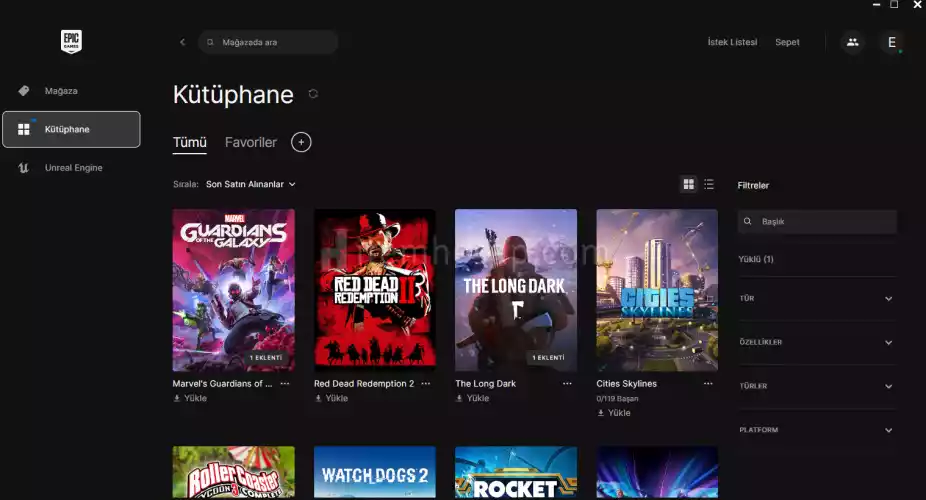Expand the TÜR filter section
This screenshot has width=926, height=500.
pos(816,298)
